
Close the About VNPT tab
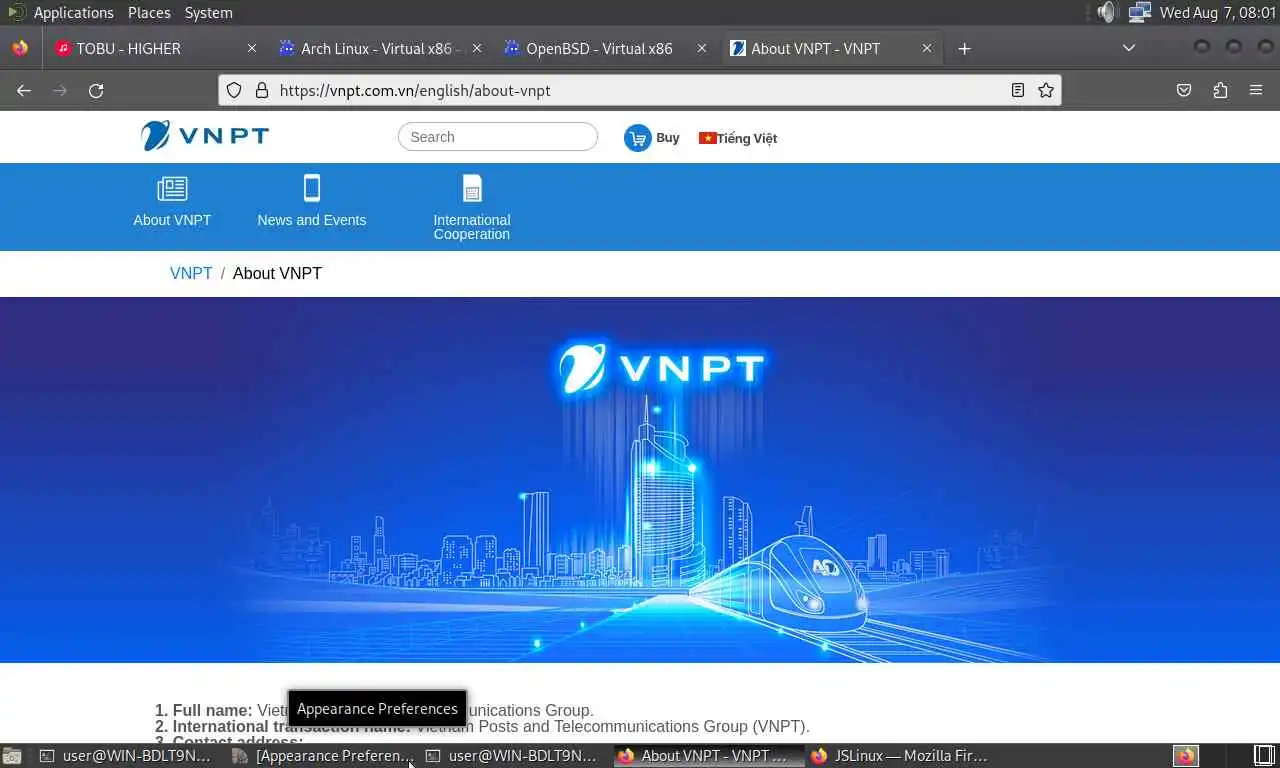click(x=927, y=48)
